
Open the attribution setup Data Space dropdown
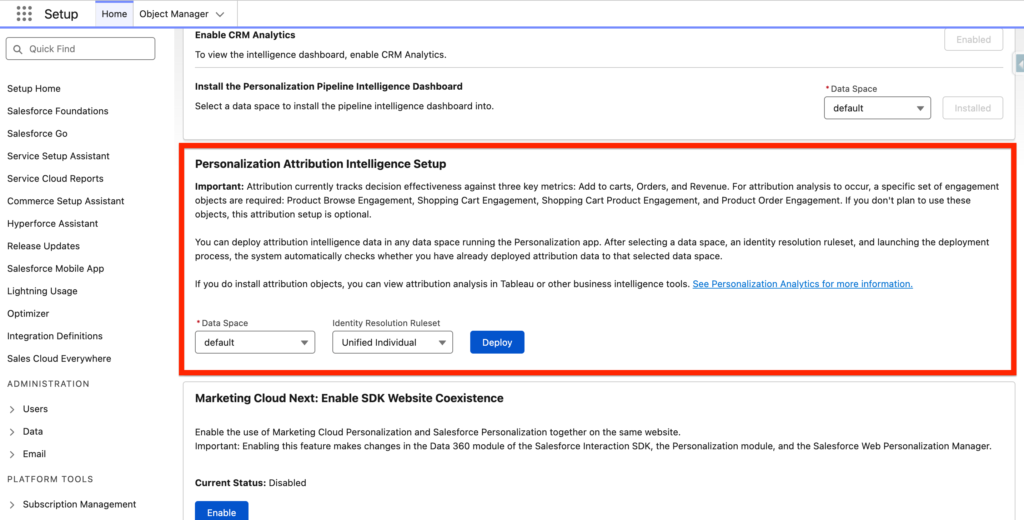coord(255,343)
